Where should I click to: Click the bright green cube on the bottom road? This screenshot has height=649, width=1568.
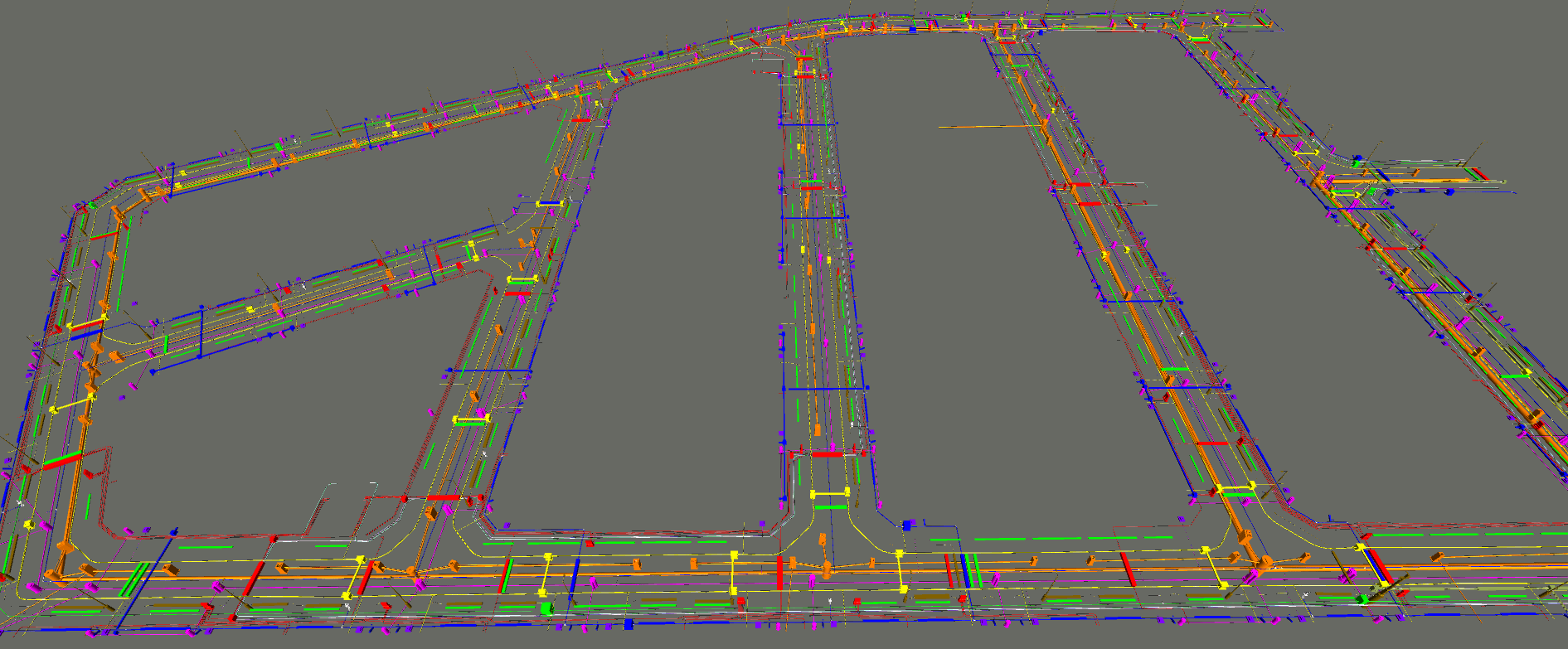click(546, 608)
